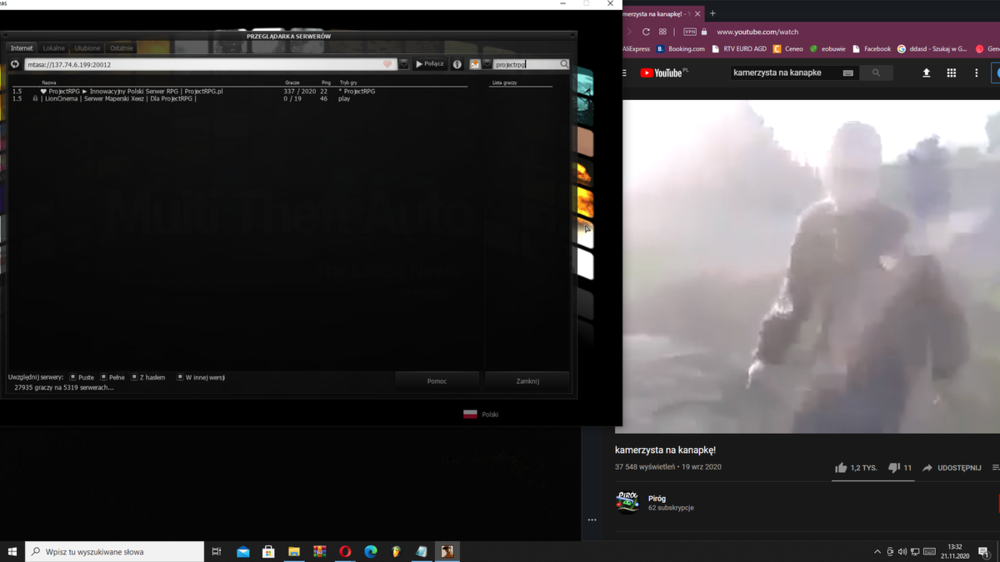Switch to Lokalne tab

pyautogui.click(x=54, y=48)
